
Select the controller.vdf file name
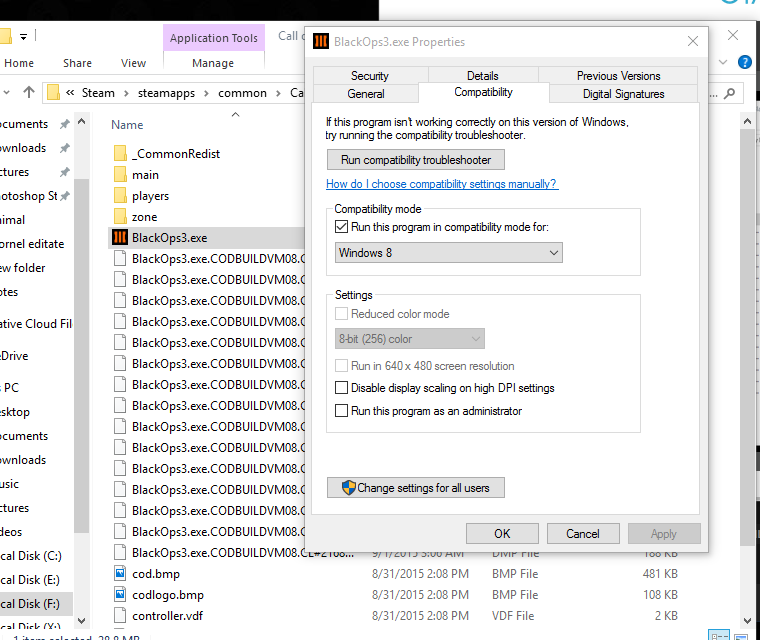tap(167, 616)
